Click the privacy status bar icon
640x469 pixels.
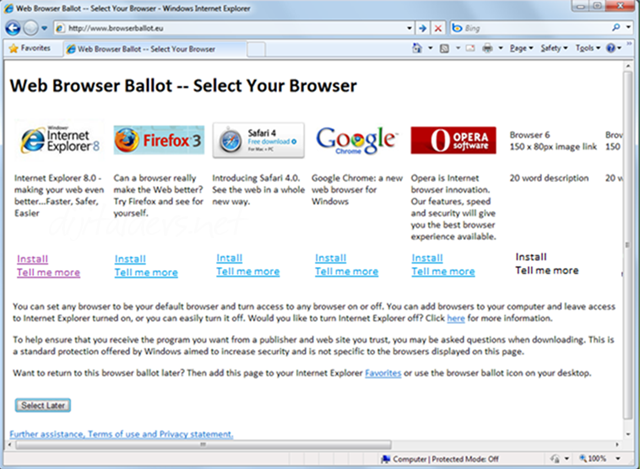coord(555,458)
